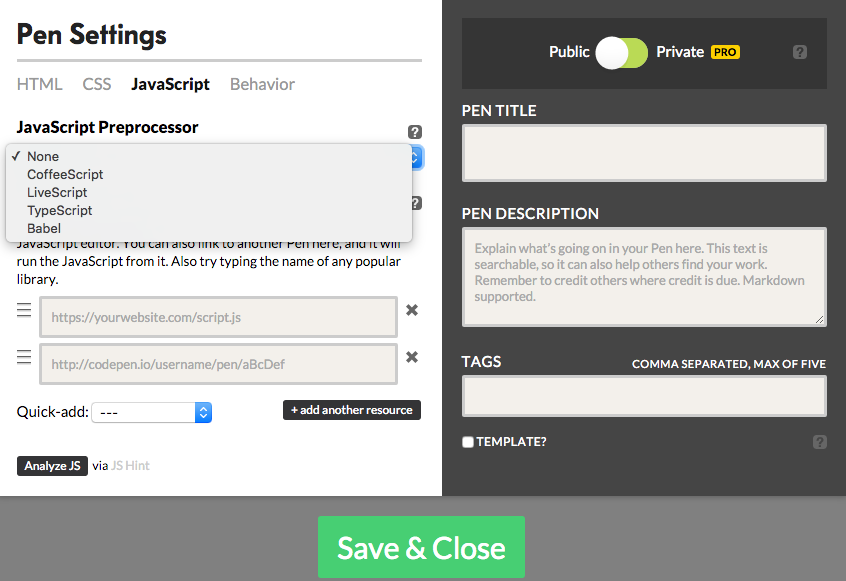Enable the Template checkbox
This screenshot has height=581, width=846.
(468, 442)
